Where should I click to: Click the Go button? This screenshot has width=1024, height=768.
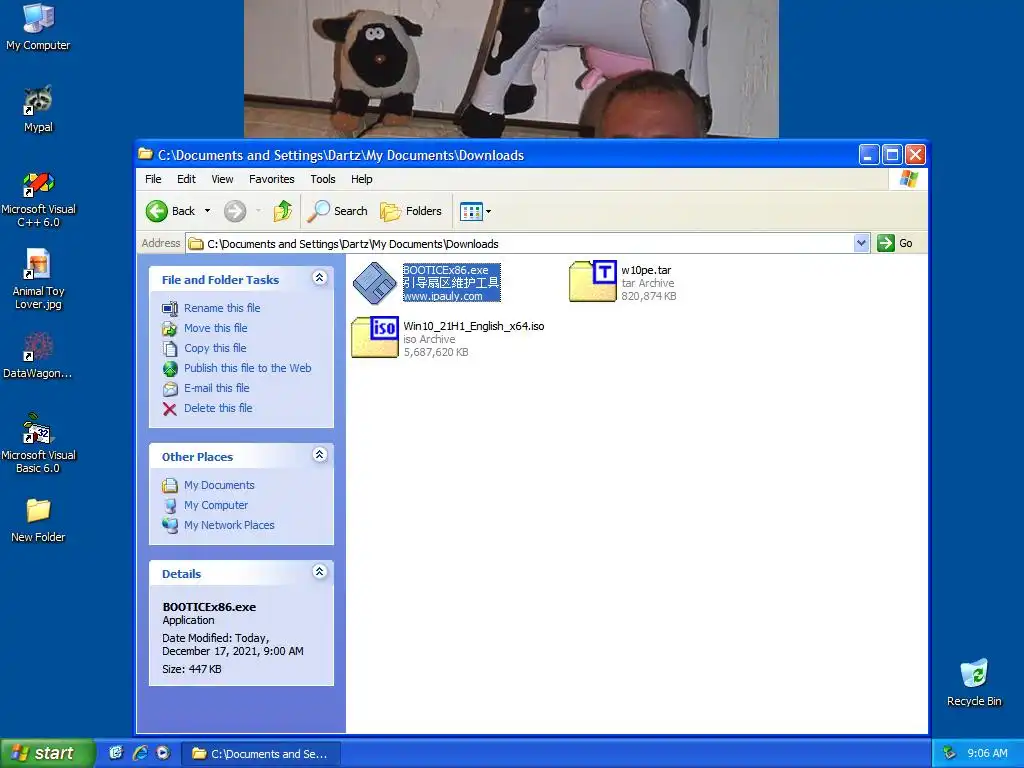tap(895, 243)
